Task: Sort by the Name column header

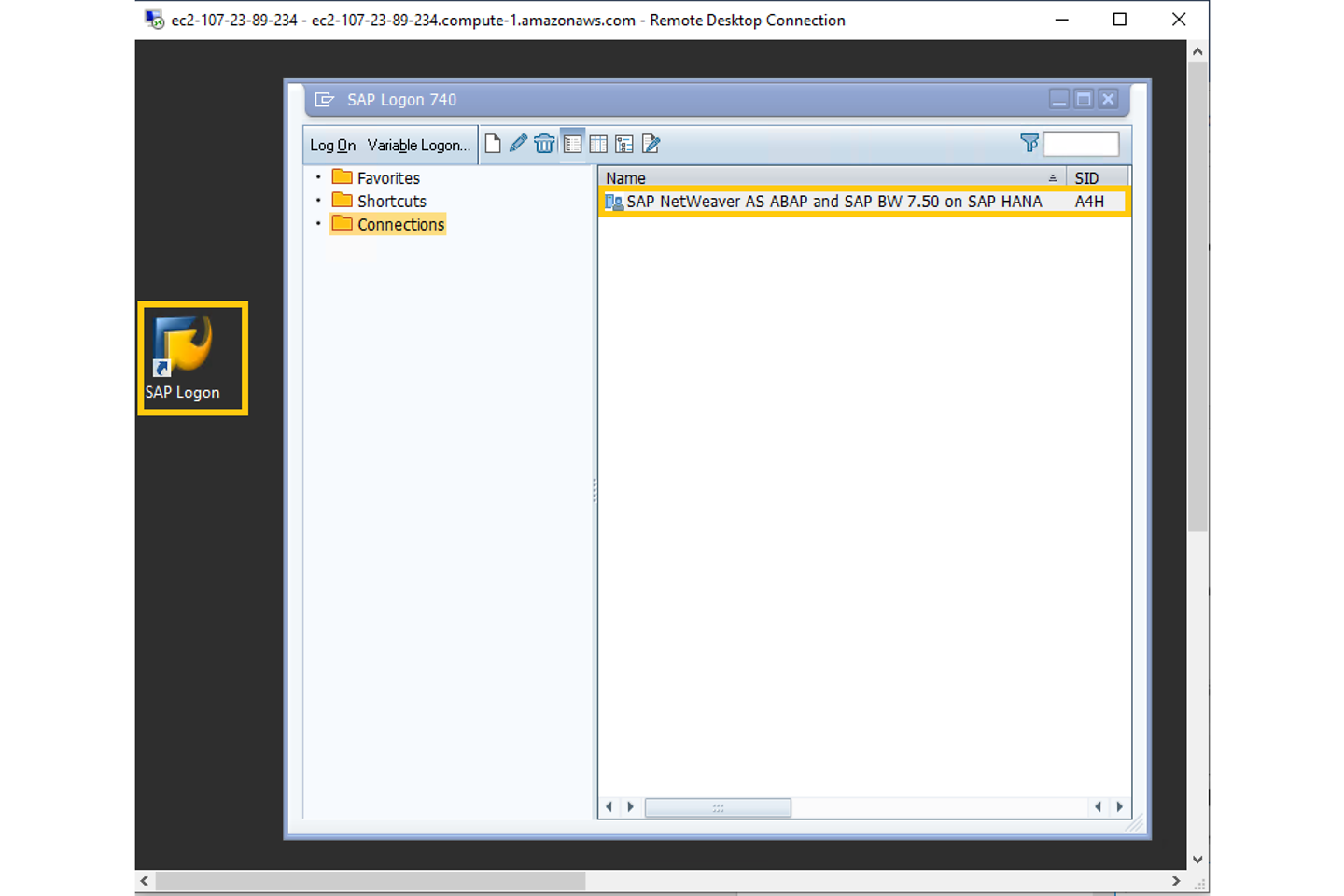Action: click(832, 177)
